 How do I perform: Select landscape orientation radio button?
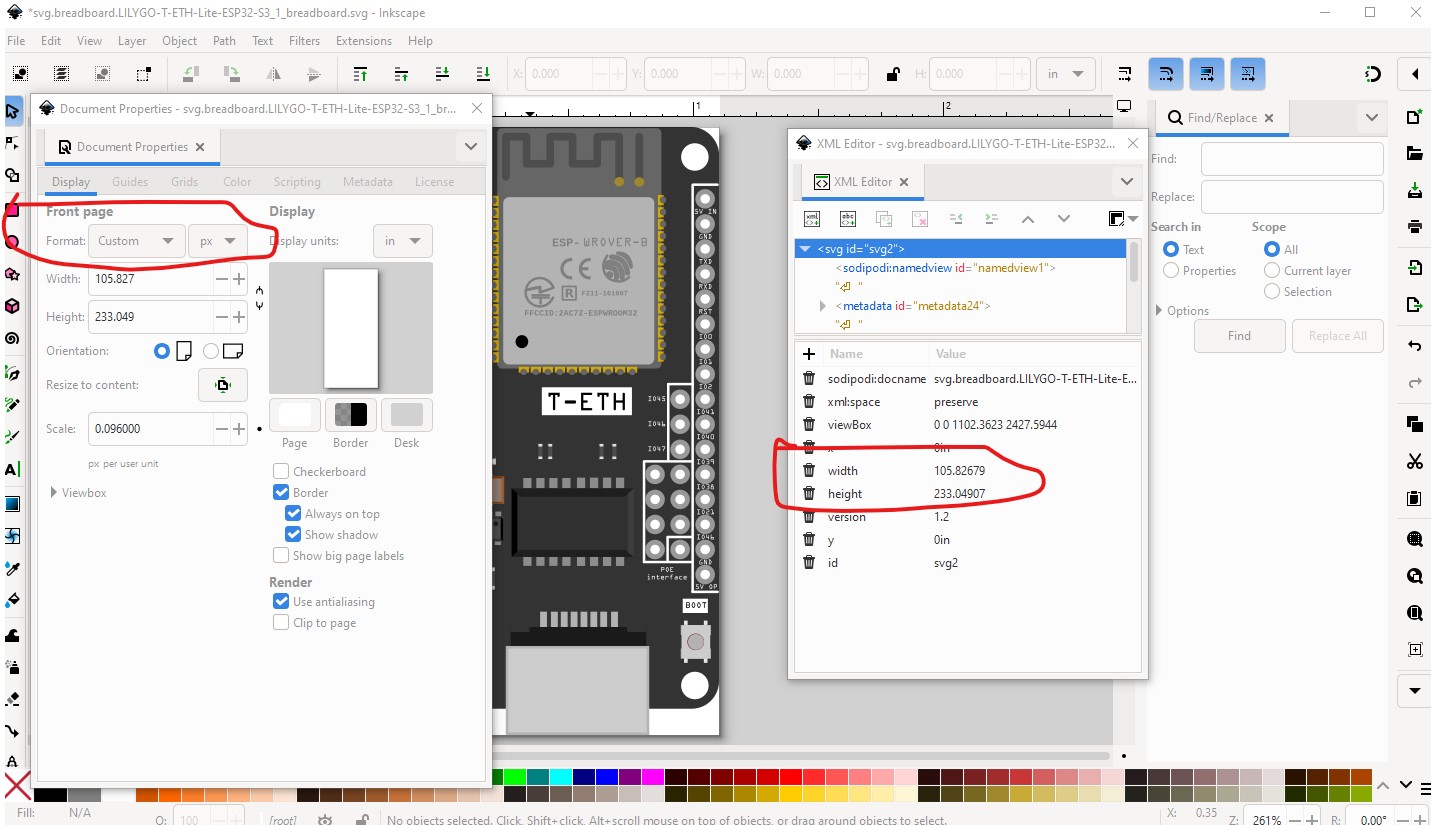click(x=211, y=352)
